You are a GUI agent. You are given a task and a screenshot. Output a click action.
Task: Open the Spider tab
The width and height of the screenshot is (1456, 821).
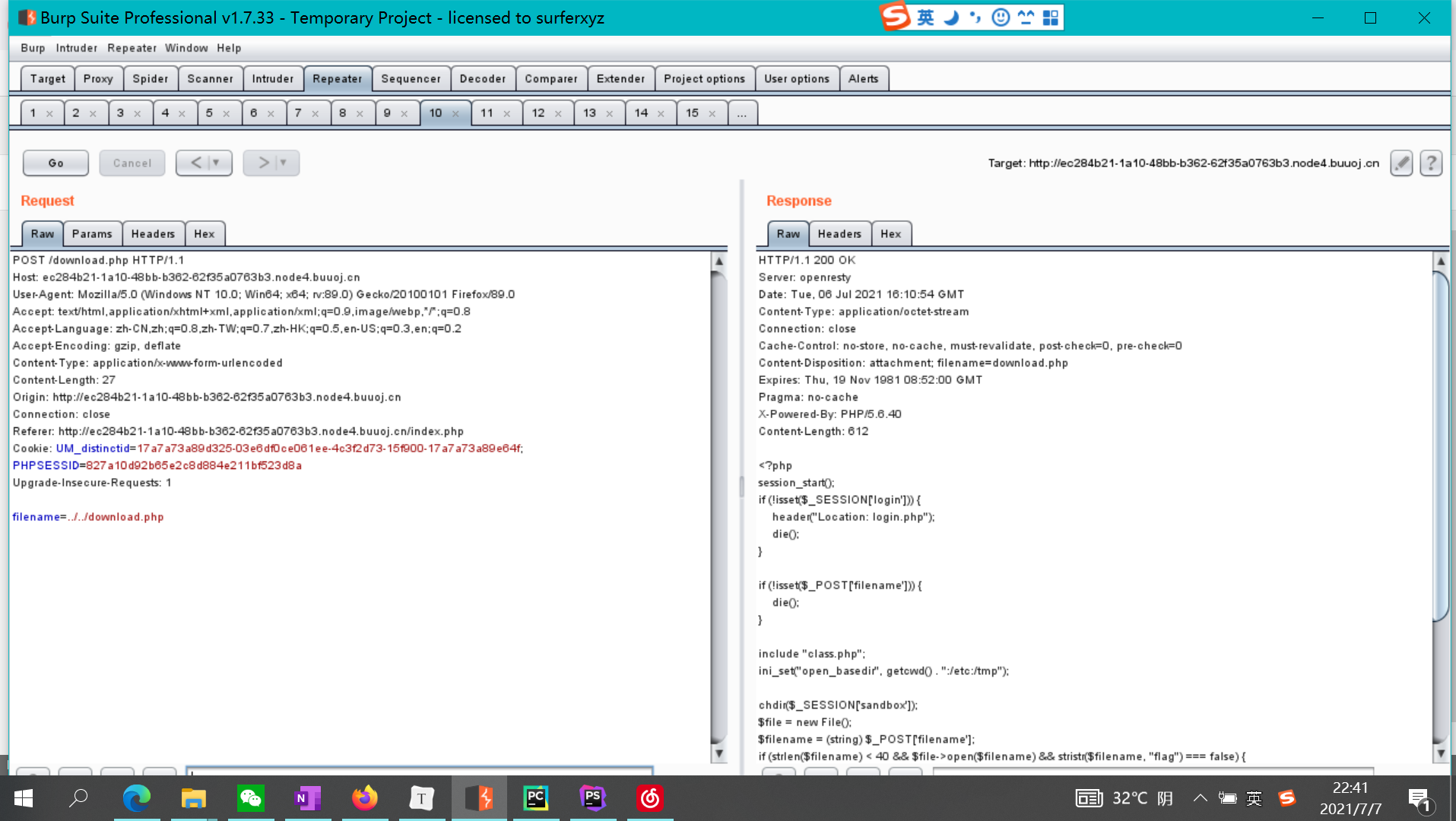pos(151,78)
